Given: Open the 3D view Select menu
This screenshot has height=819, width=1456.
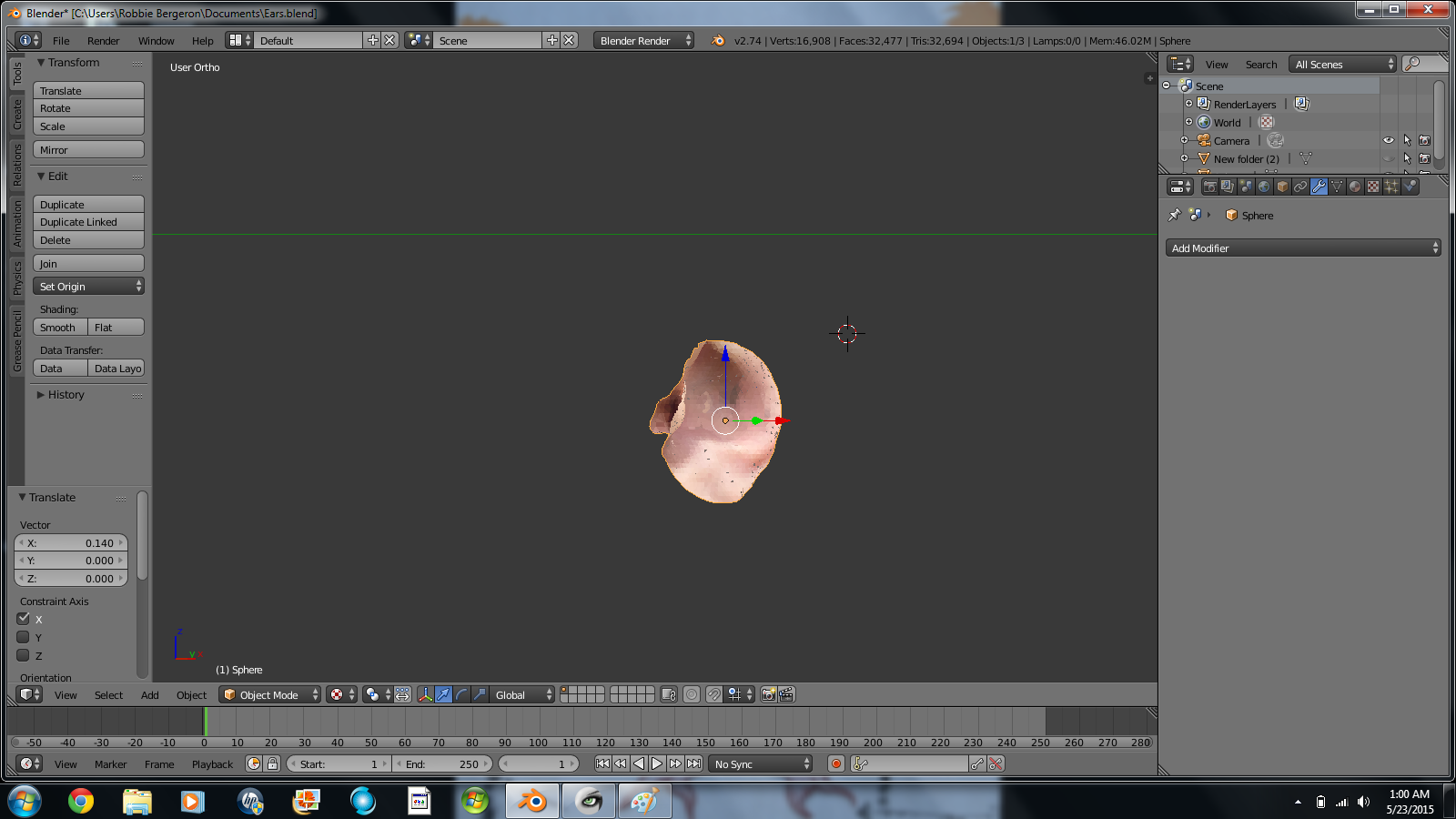Looking at the screenshot, I should pos(108,694).
